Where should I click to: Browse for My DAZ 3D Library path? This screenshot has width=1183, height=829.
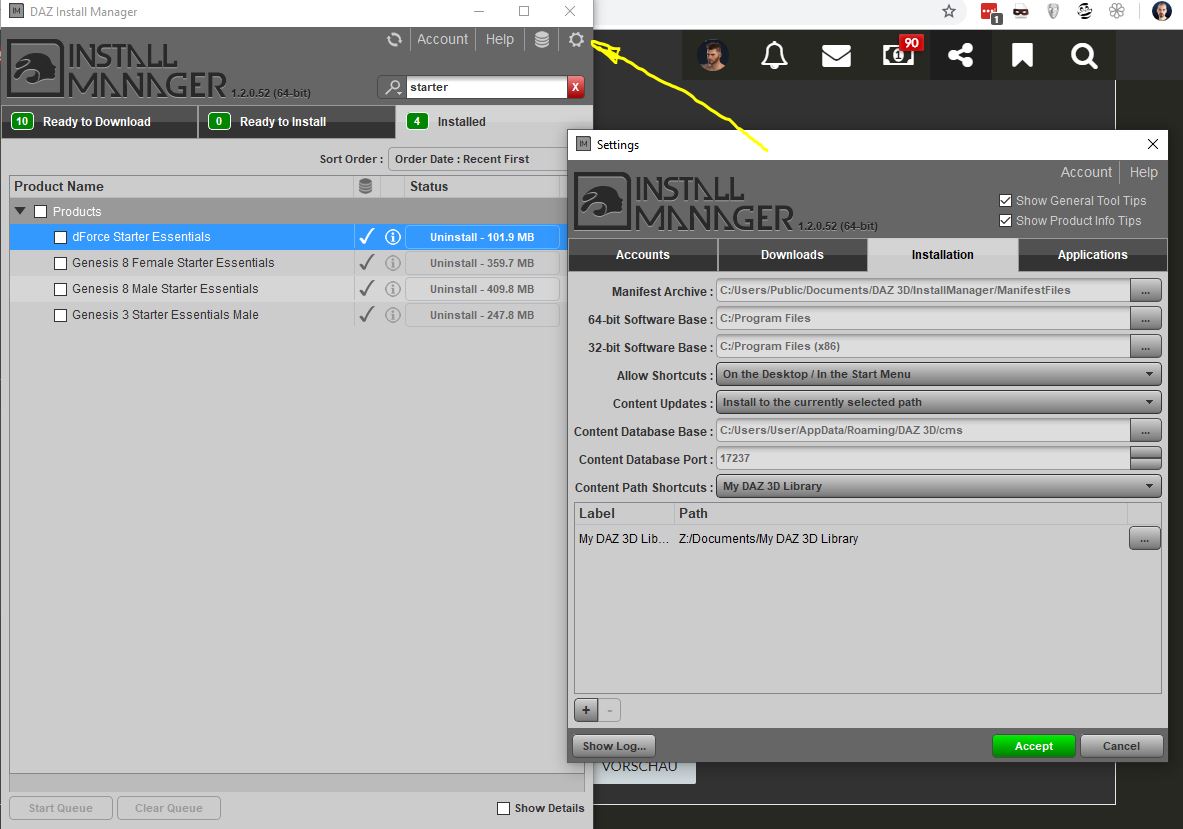1145,539
